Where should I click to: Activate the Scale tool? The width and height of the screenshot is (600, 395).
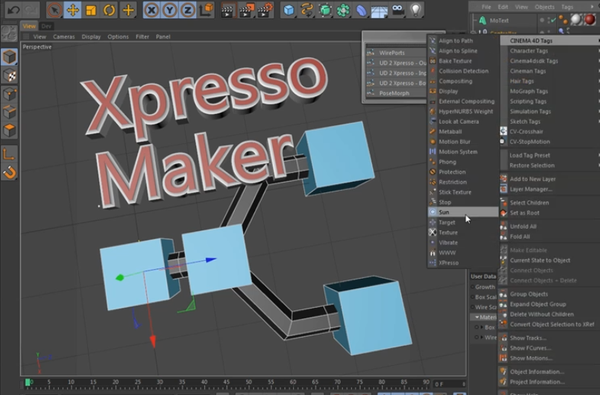pos(91,10)
